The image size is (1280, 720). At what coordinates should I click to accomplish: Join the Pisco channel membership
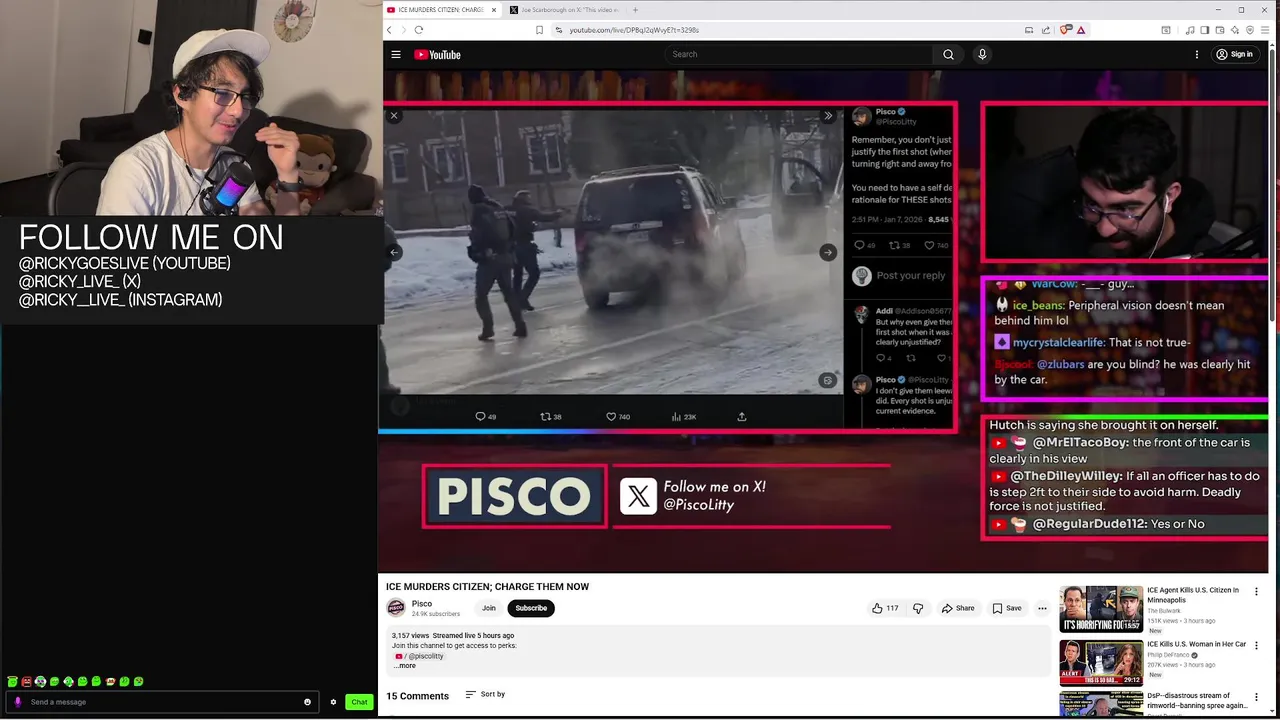[x=488, y=608]
